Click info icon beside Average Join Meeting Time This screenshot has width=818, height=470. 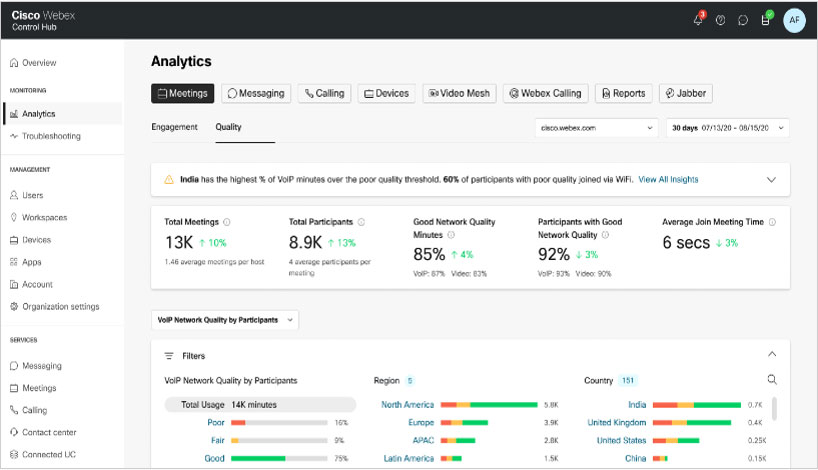(x=772, y=222)
